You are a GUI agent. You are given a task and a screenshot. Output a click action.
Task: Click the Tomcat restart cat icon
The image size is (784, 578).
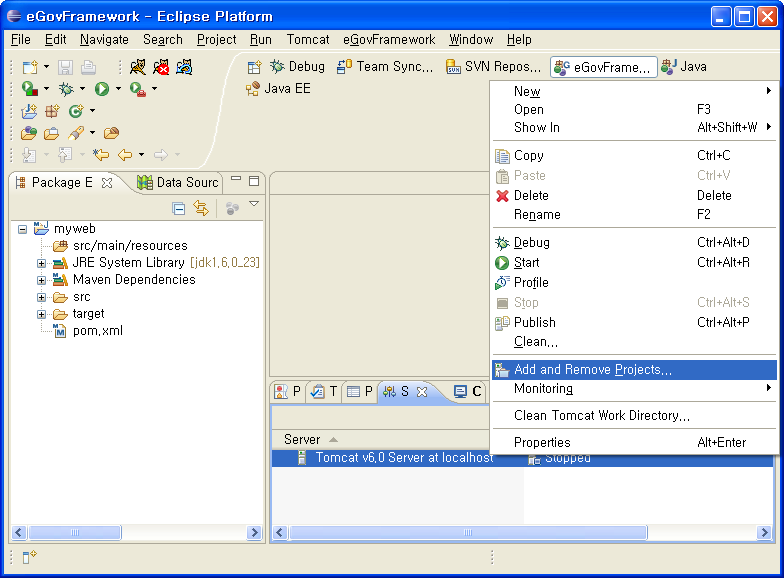tap(184, 67)
